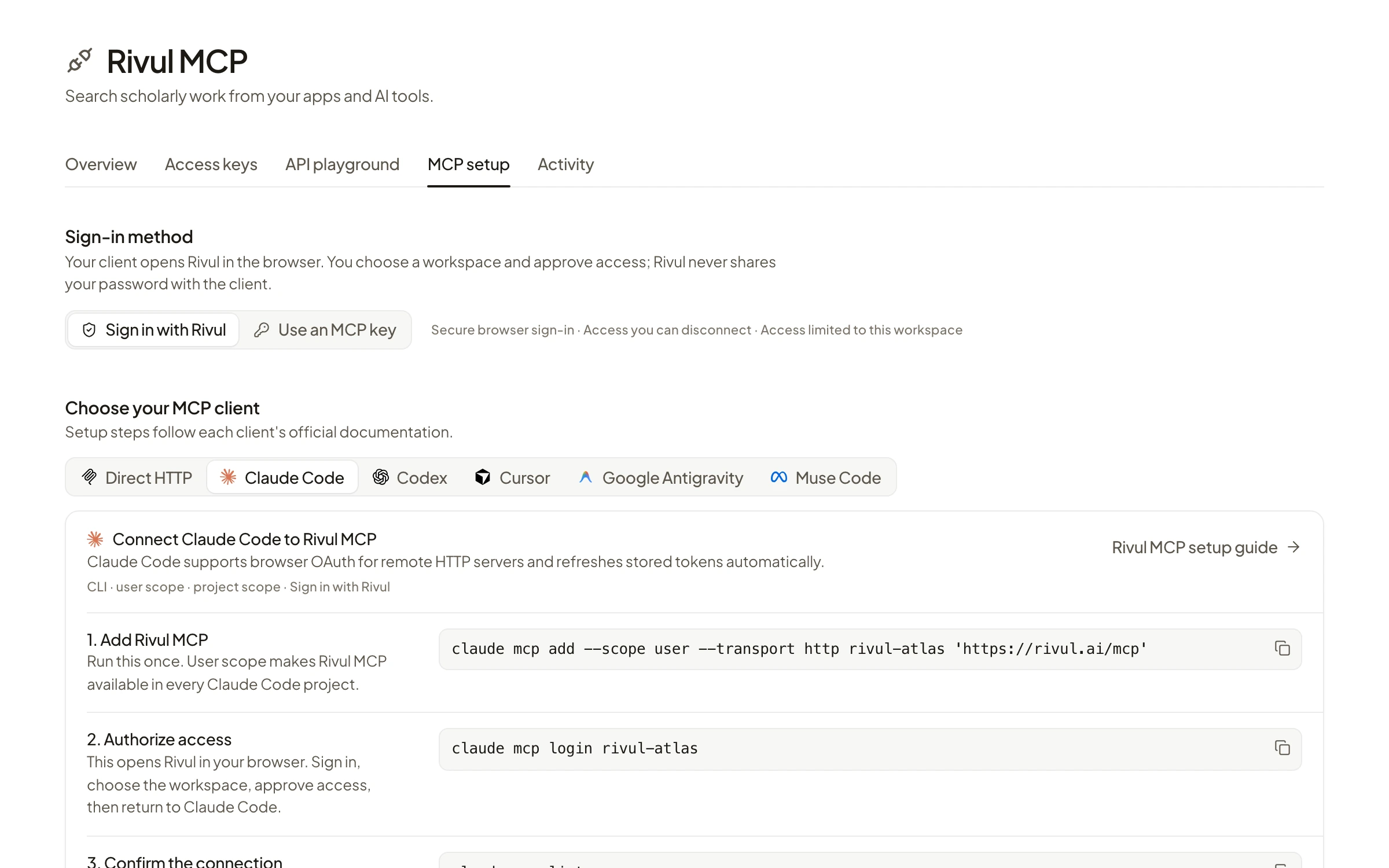Click the Codex logo icon
Image resolution: width=1389 pixels, height=868 pixels.
(x=381, y=477)
